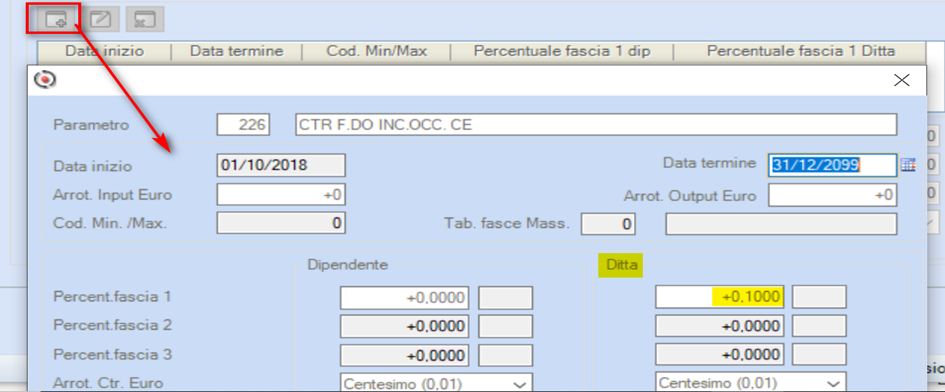Click Ditta Percent.fascia 3 value field

(720, 355)
